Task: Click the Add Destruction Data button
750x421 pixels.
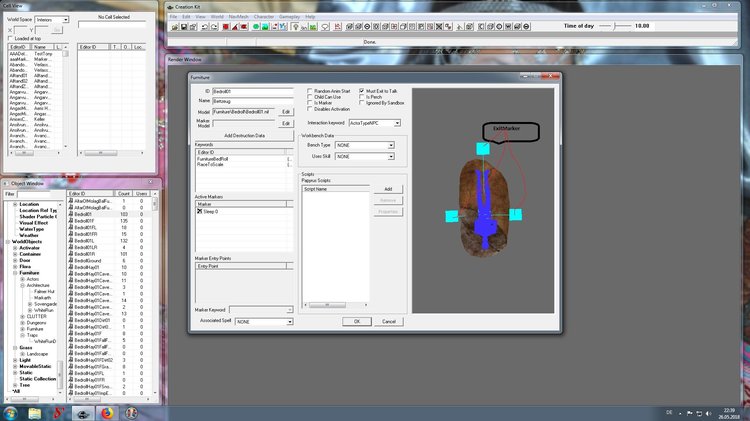Action: (x=244, y=135)
